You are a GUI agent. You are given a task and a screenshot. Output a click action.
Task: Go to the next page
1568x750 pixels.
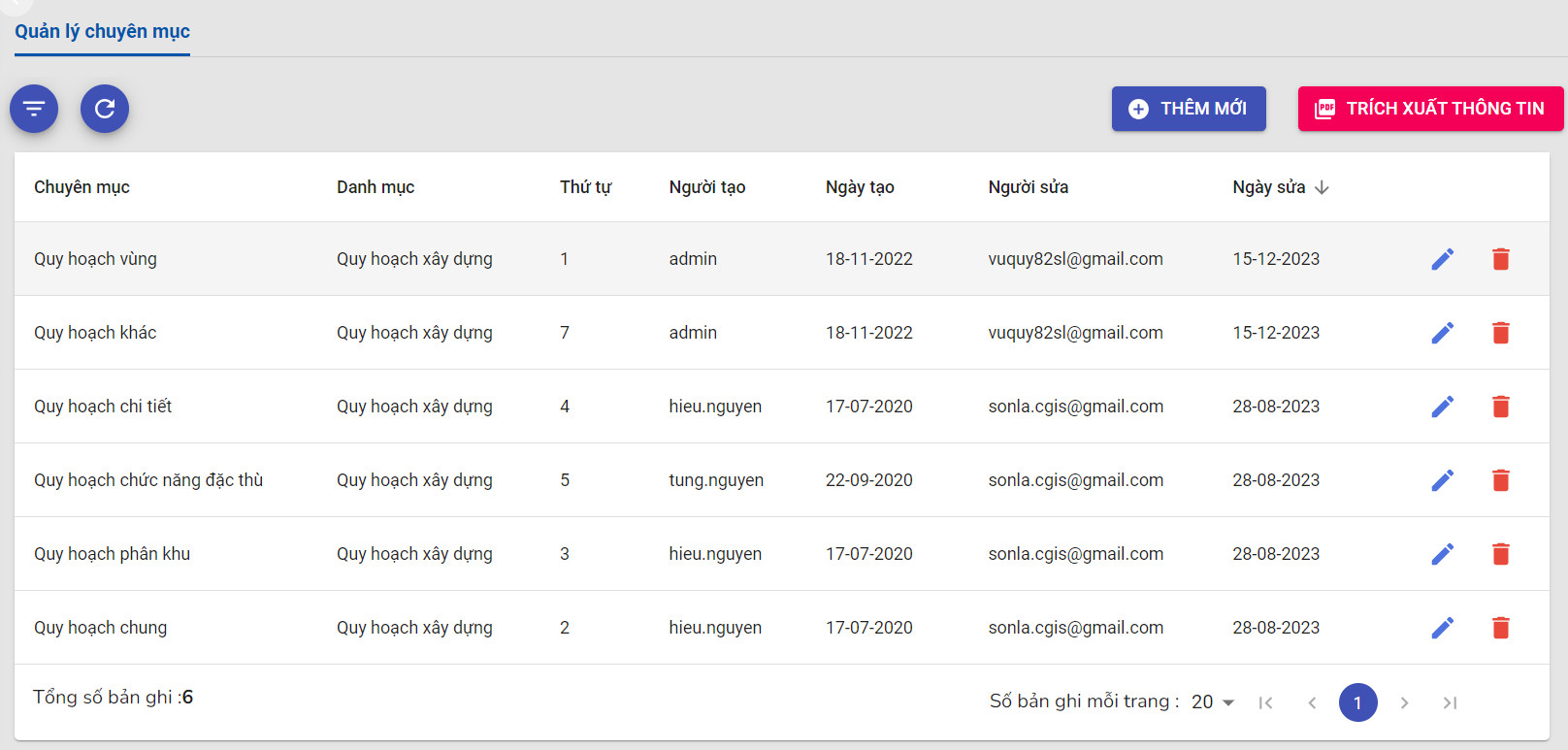coord(1404,702)
